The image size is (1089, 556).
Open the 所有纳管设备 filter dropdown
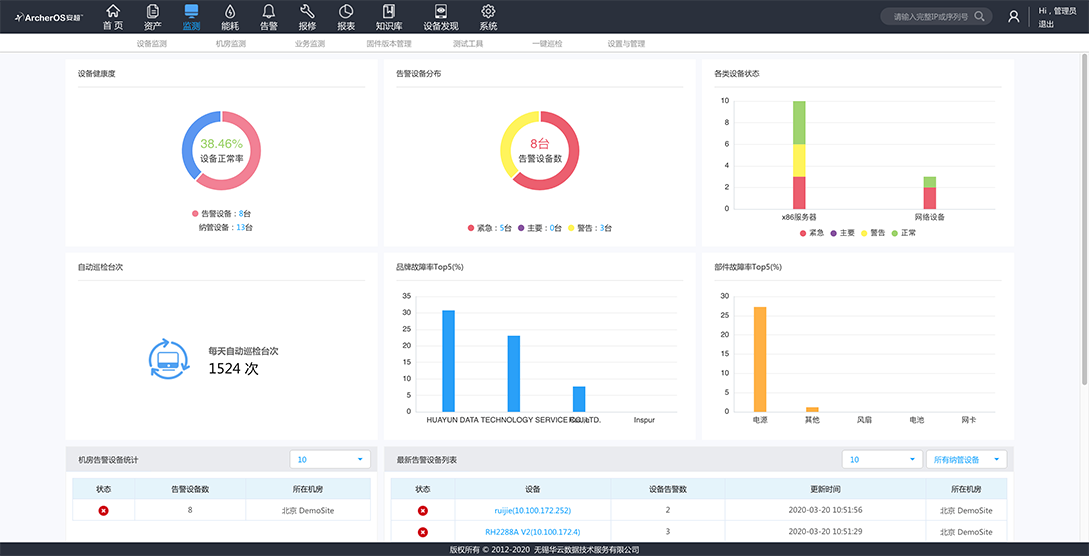(967, 459)
